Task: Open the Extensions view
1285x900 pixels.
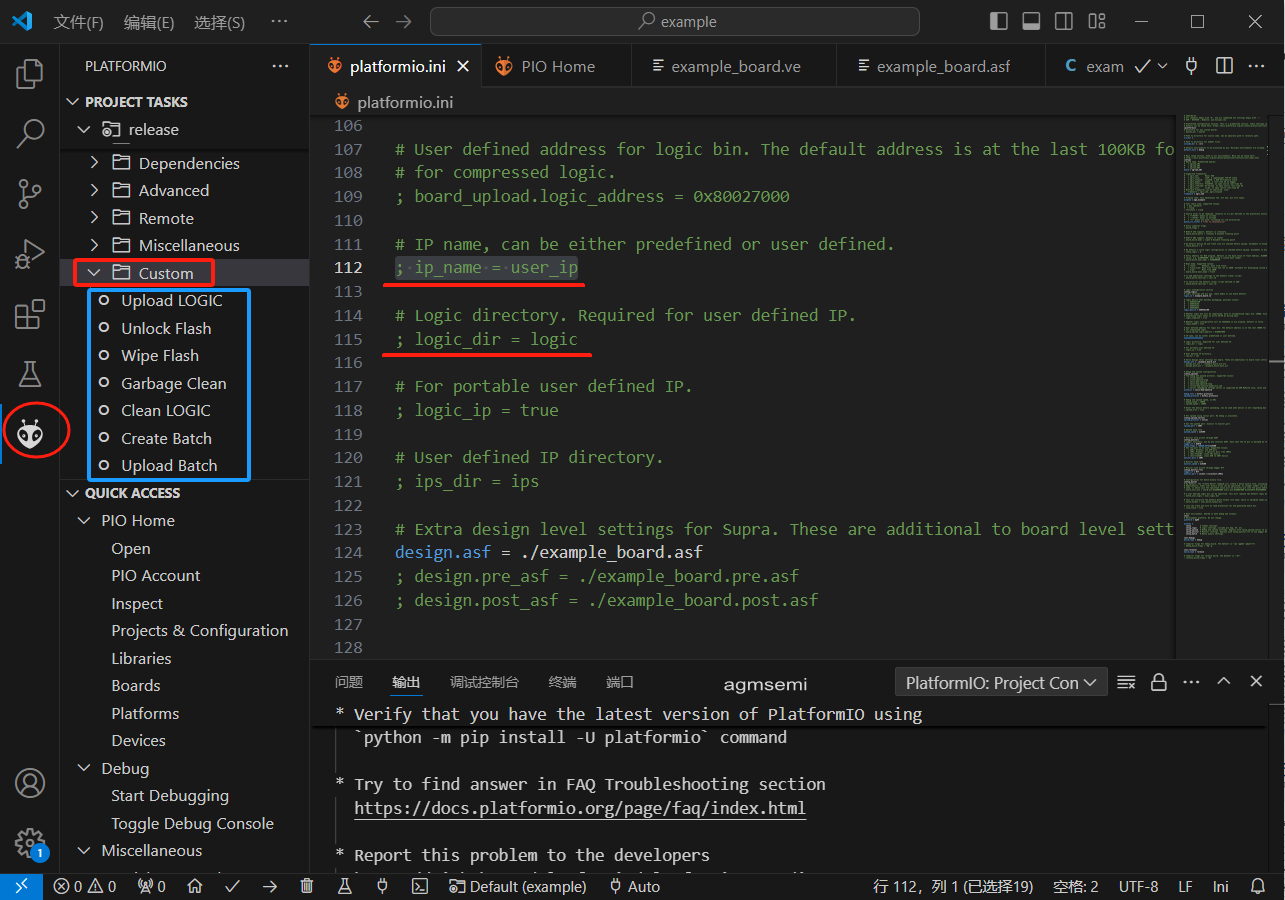Action: click(30, 314)
